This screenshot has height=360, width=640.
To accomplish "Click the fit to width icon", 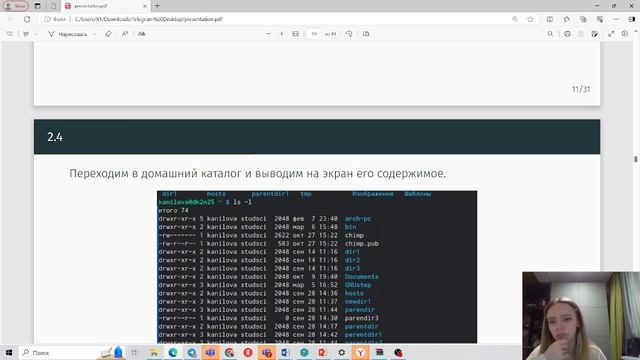I will tap(296, 34).
